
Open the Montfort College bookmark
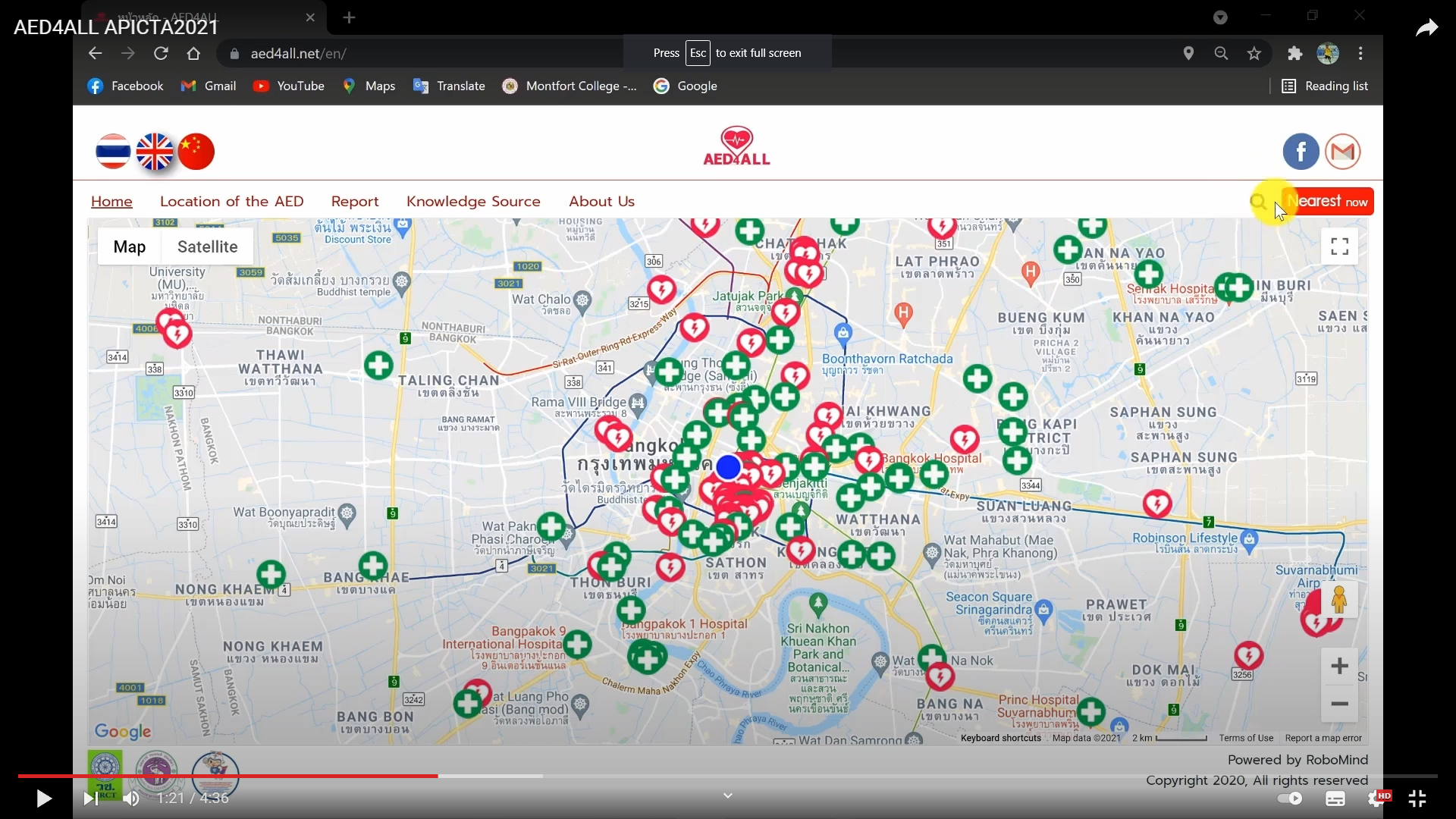(x=570, y=86)
